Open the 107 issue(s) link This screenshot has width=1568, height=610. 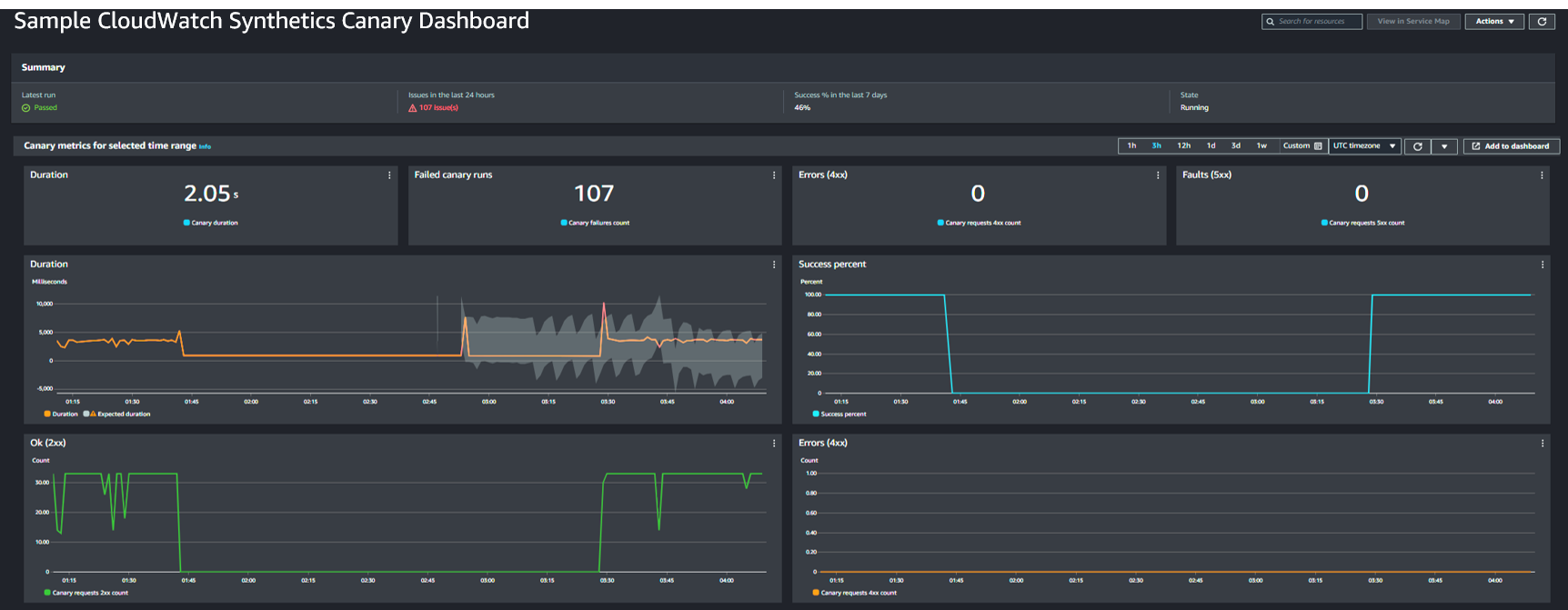coord(438,108)
